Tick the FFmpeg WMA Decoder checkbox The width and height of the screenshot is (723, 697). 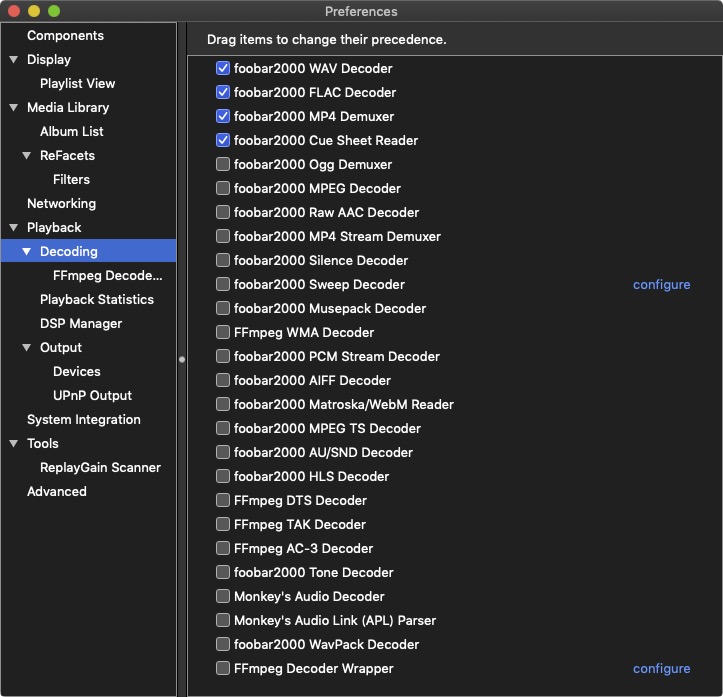223,333
